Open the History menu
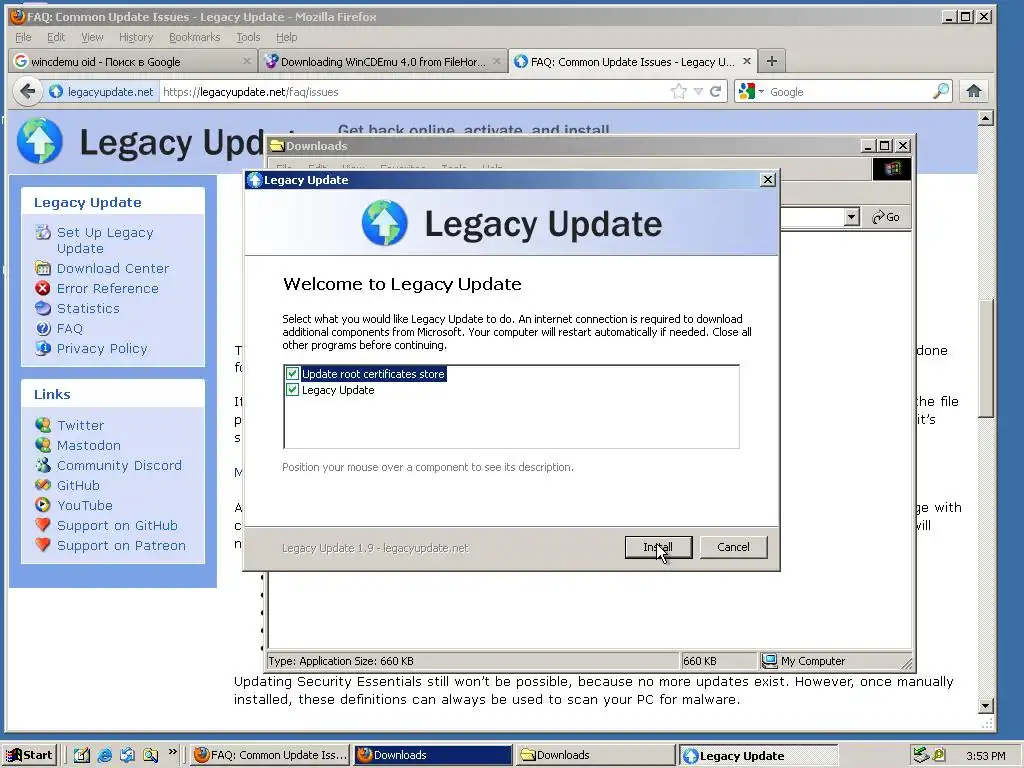1024x768 pixels. [136, 37]
